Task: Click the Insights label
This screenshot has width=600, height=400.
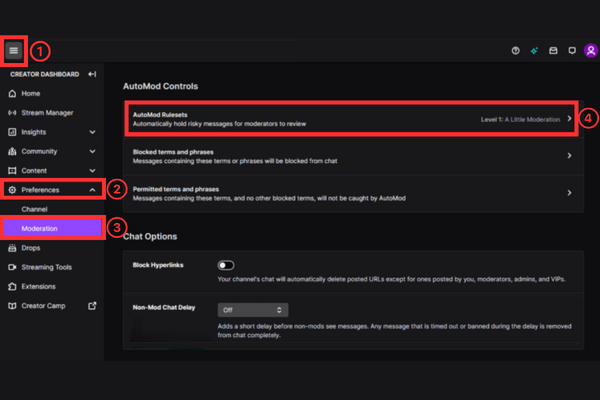Action: point(34,132)
